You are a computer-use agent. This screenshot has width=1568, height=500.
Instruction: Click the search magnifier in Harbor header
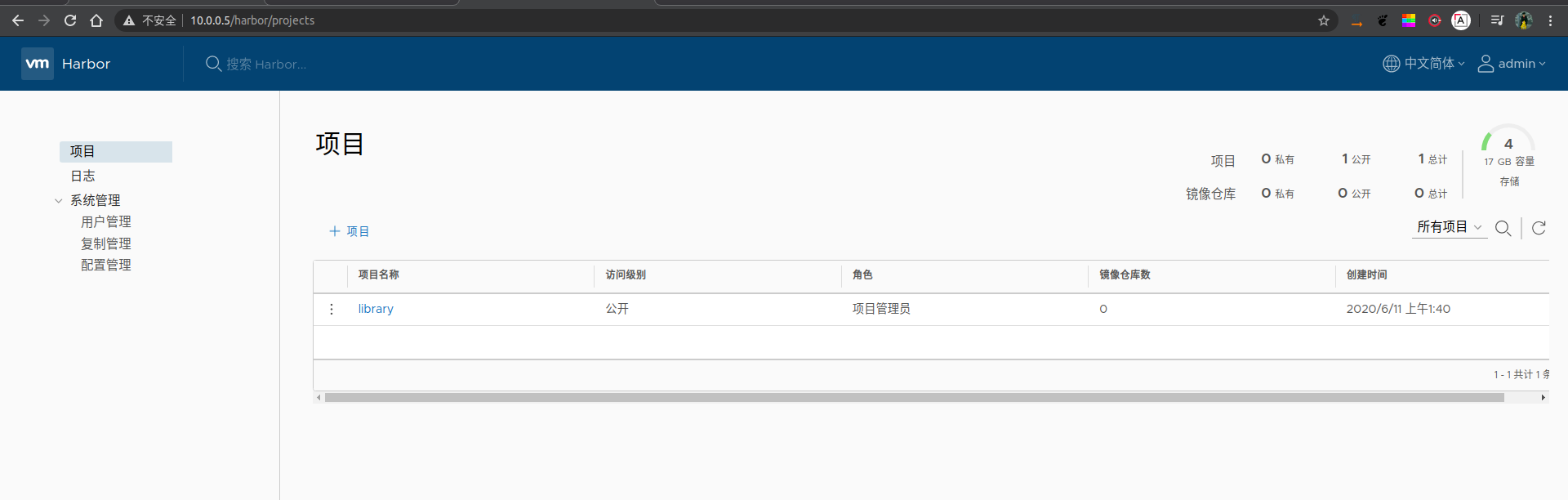pyautogui.click(x=213, y=64)
